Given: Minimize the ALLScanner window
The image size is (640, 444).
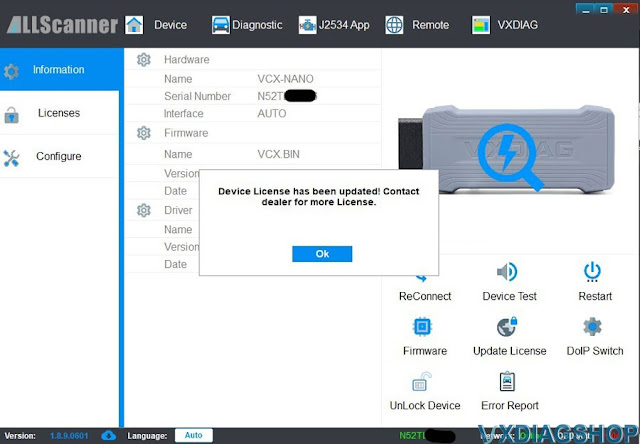Looking at the screenshot, I should [x=586, y=9].
